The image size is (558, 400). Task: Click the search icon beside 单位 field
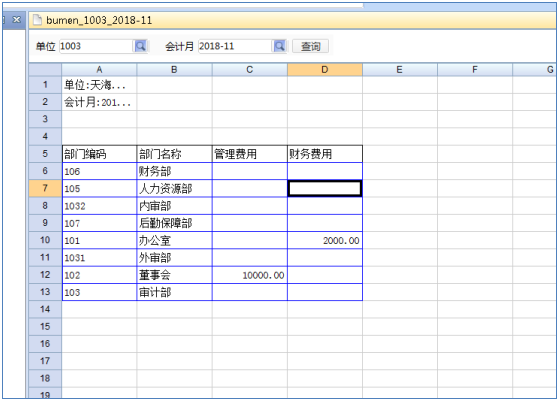click(140, 46)
